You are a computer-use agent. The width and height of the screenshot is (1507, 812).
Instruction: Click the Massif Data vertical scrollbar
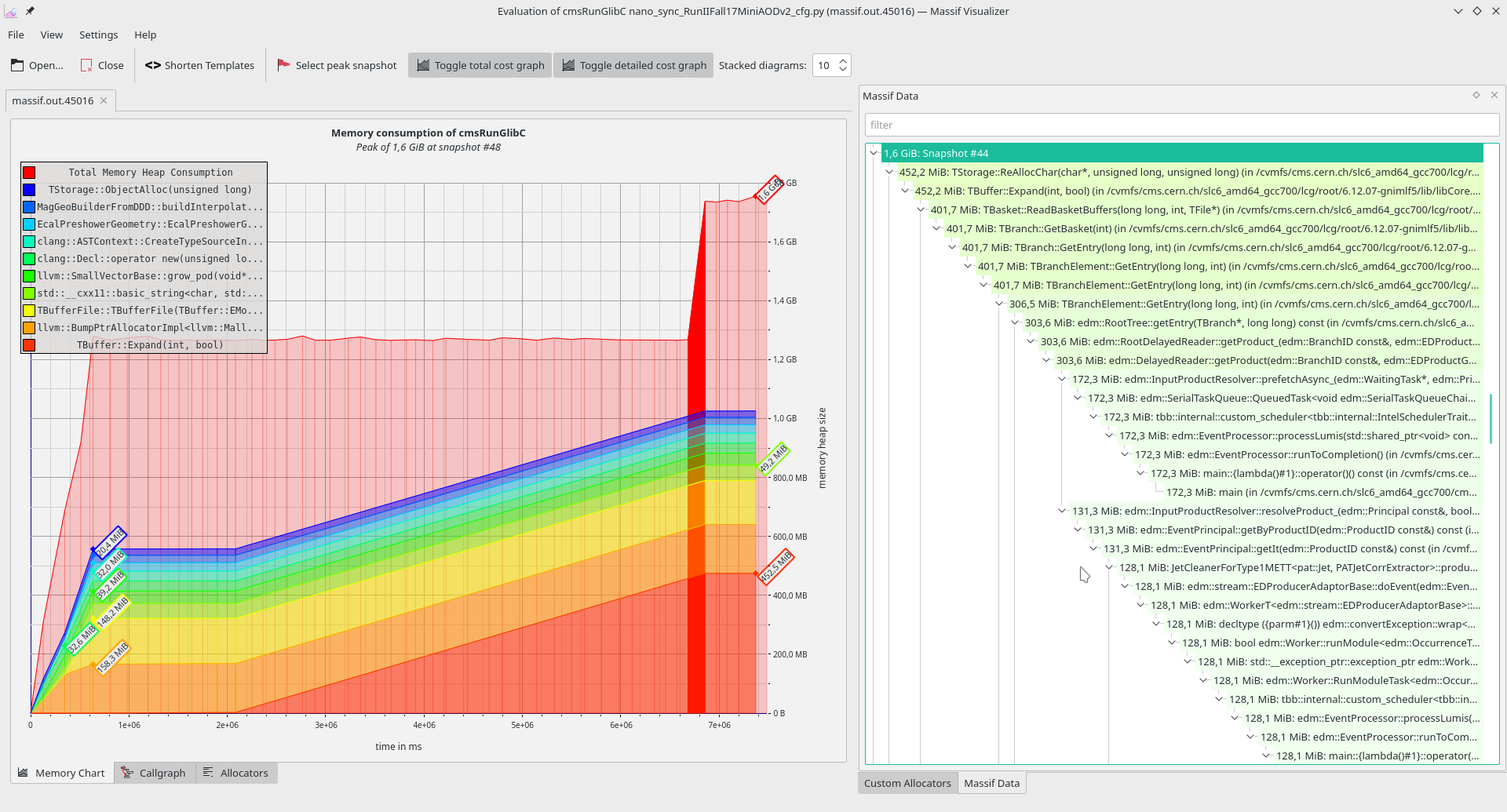[1491, 419]
